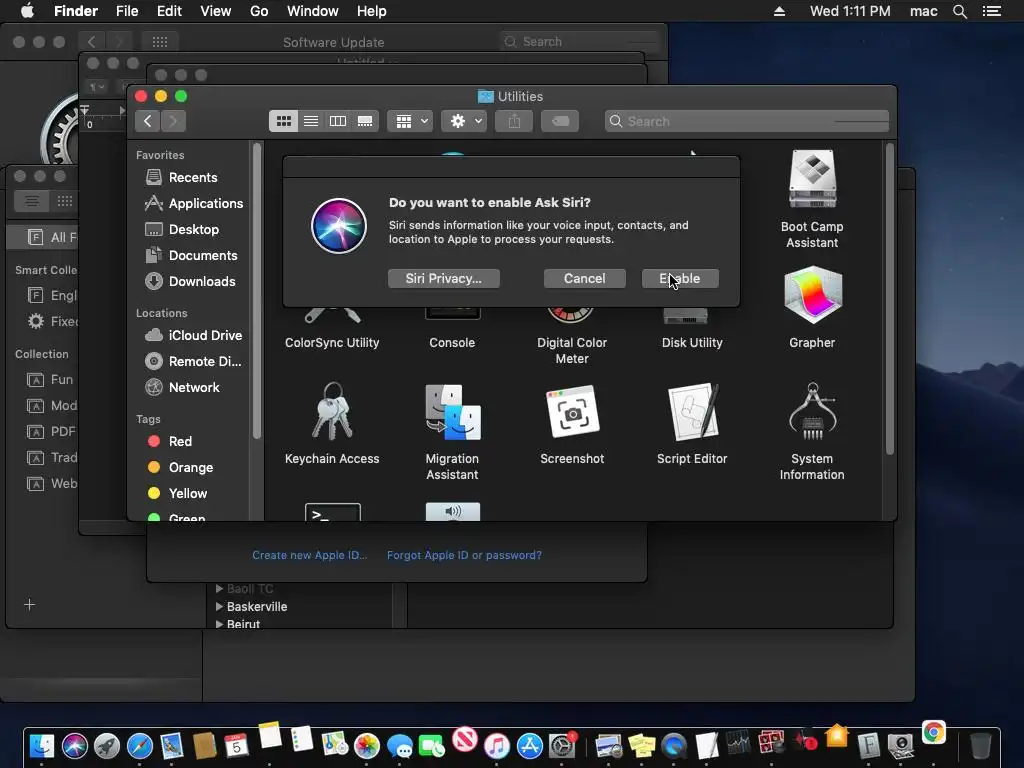The width and height of the screenshot is (1024, 768).
Task: Click Create new Apple ID link
Action: point(310,555)
